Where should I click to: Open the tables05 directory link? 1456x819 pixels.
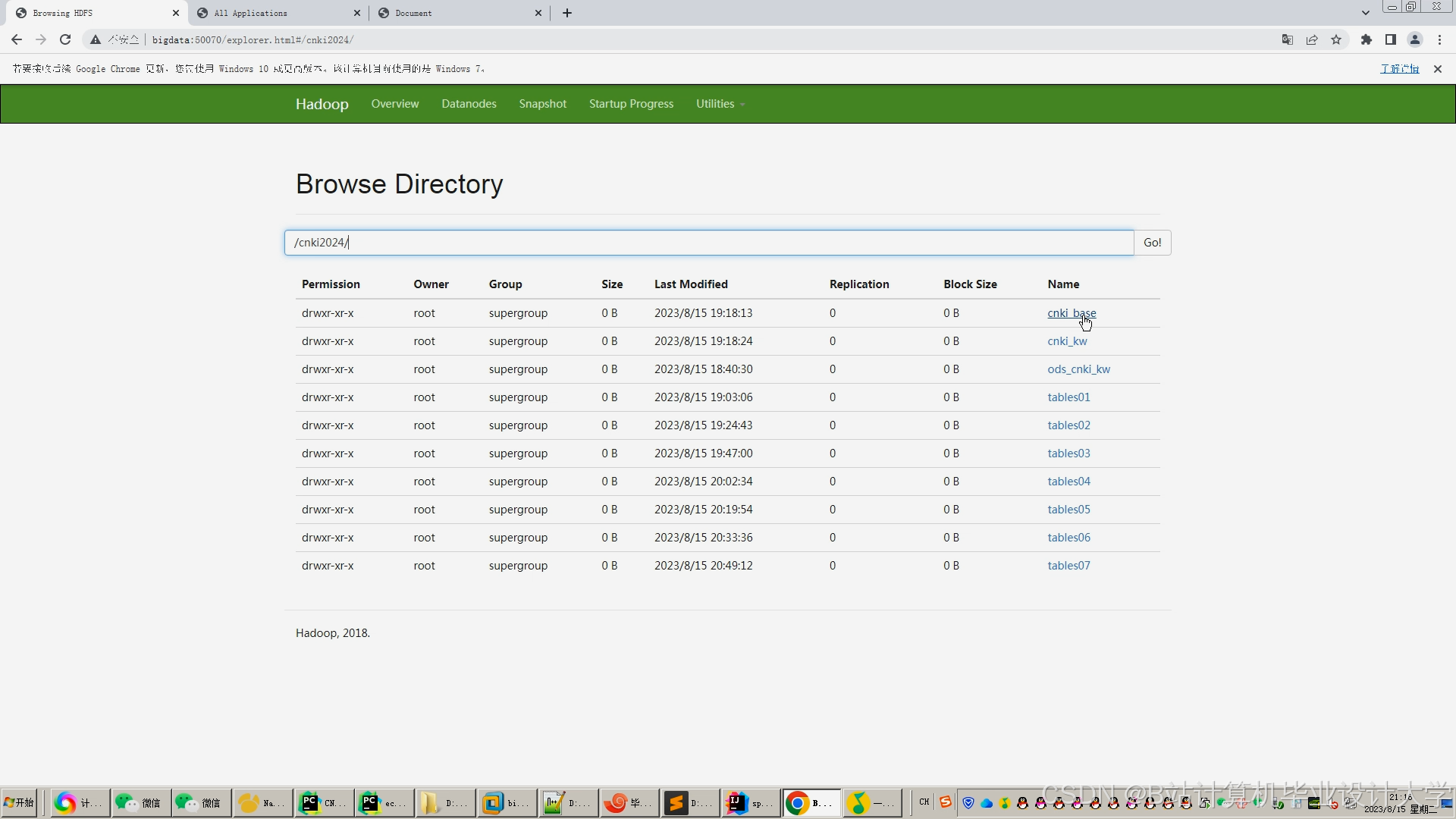click(1068, 510)
